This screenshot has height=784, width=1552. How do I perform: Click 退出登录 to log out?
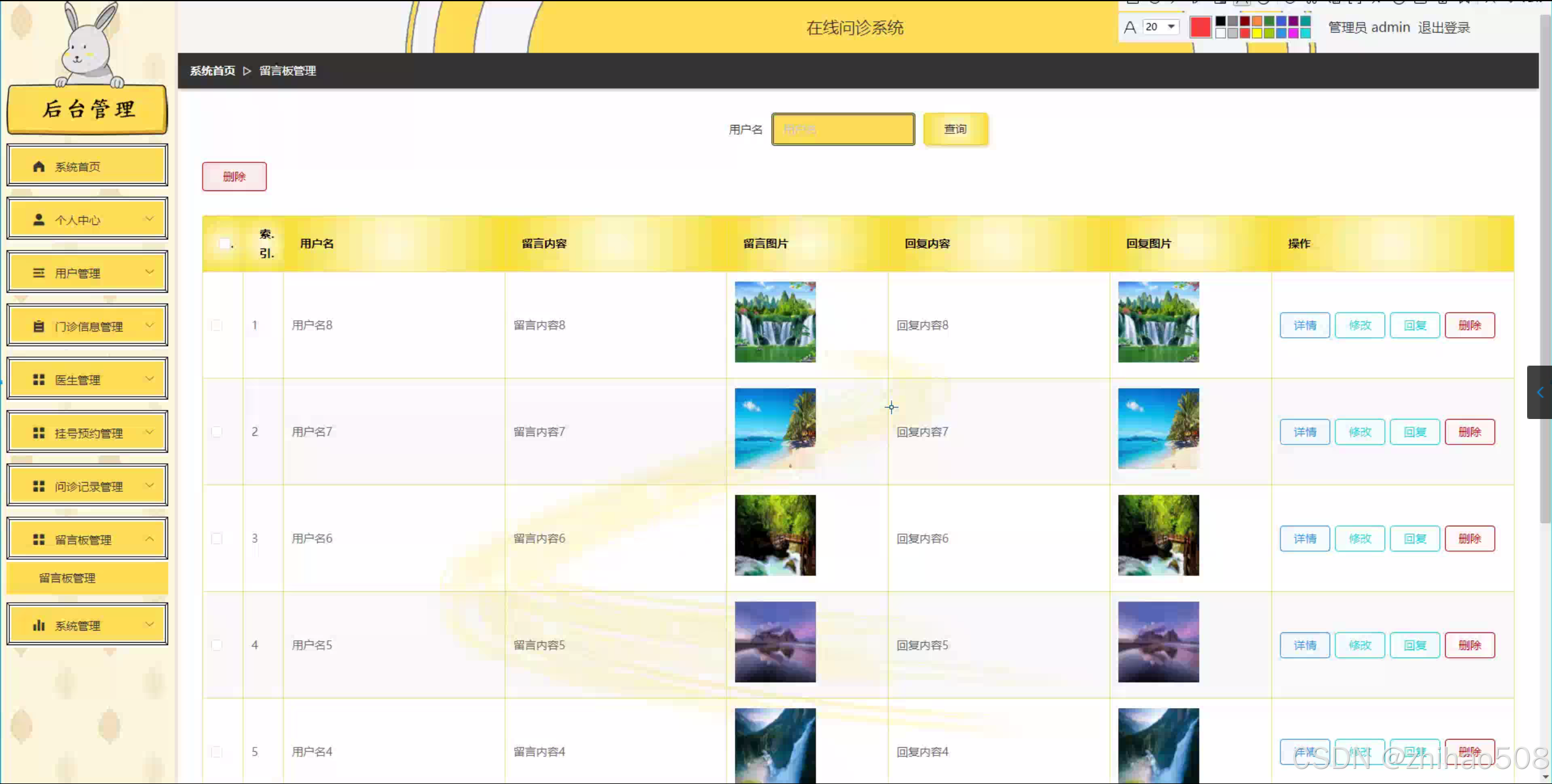tap(1445, 27)
